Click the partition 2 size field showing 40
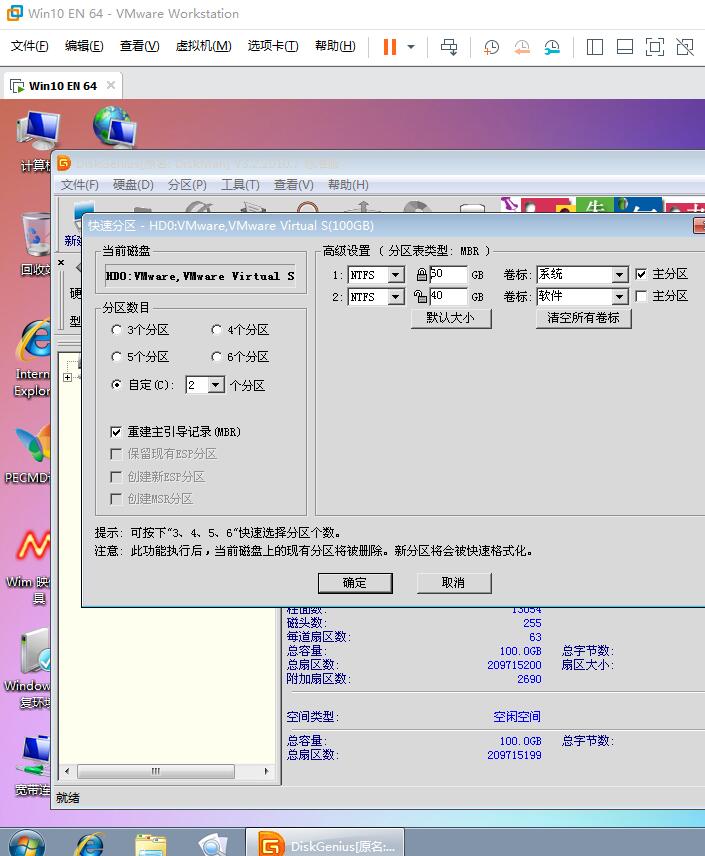Image resolution: width=705 pixels, height=856 pixels. coord(448,296)
